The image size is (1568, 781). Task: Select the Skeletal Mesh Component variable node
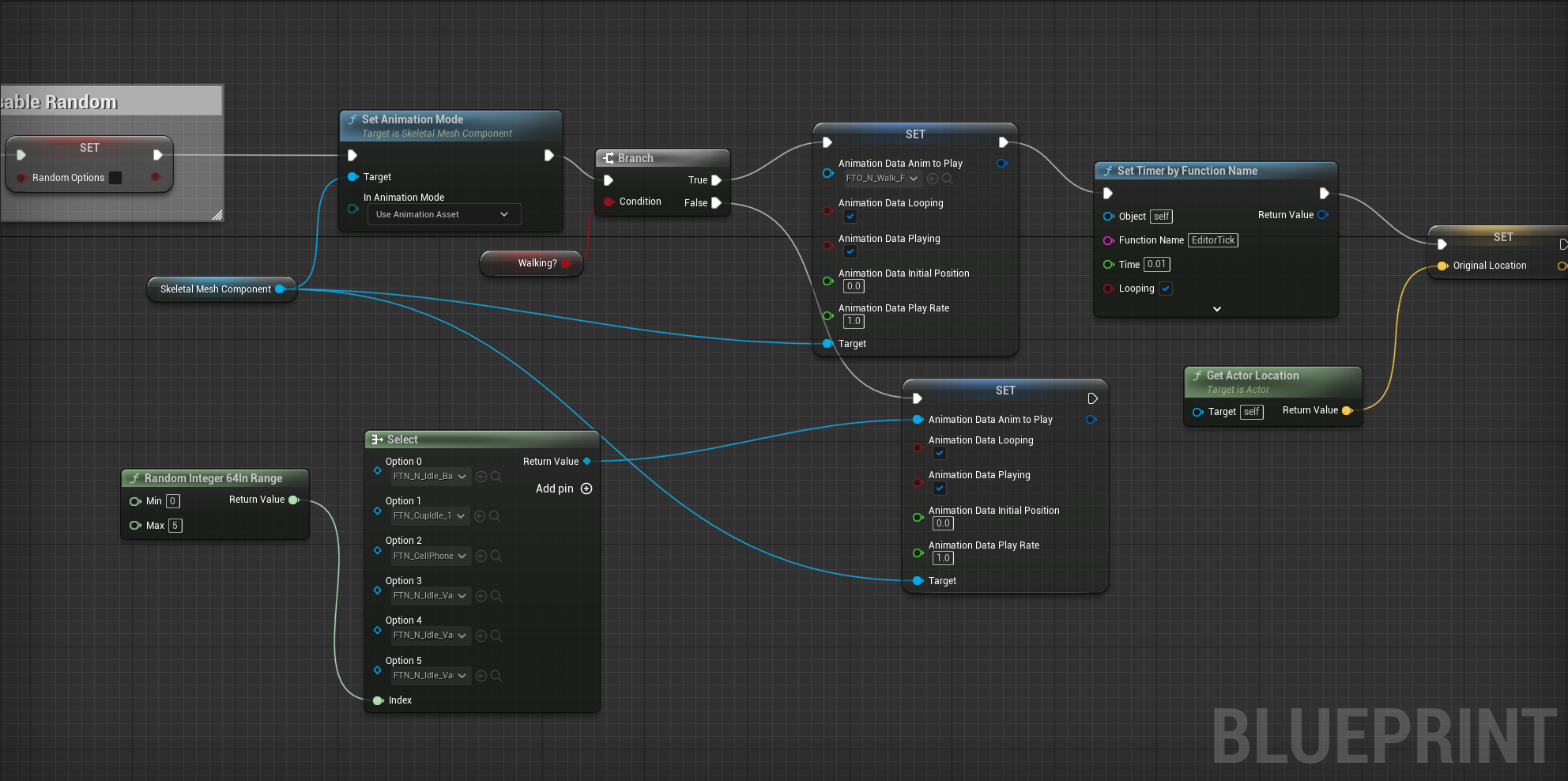[x=215, y=289]
